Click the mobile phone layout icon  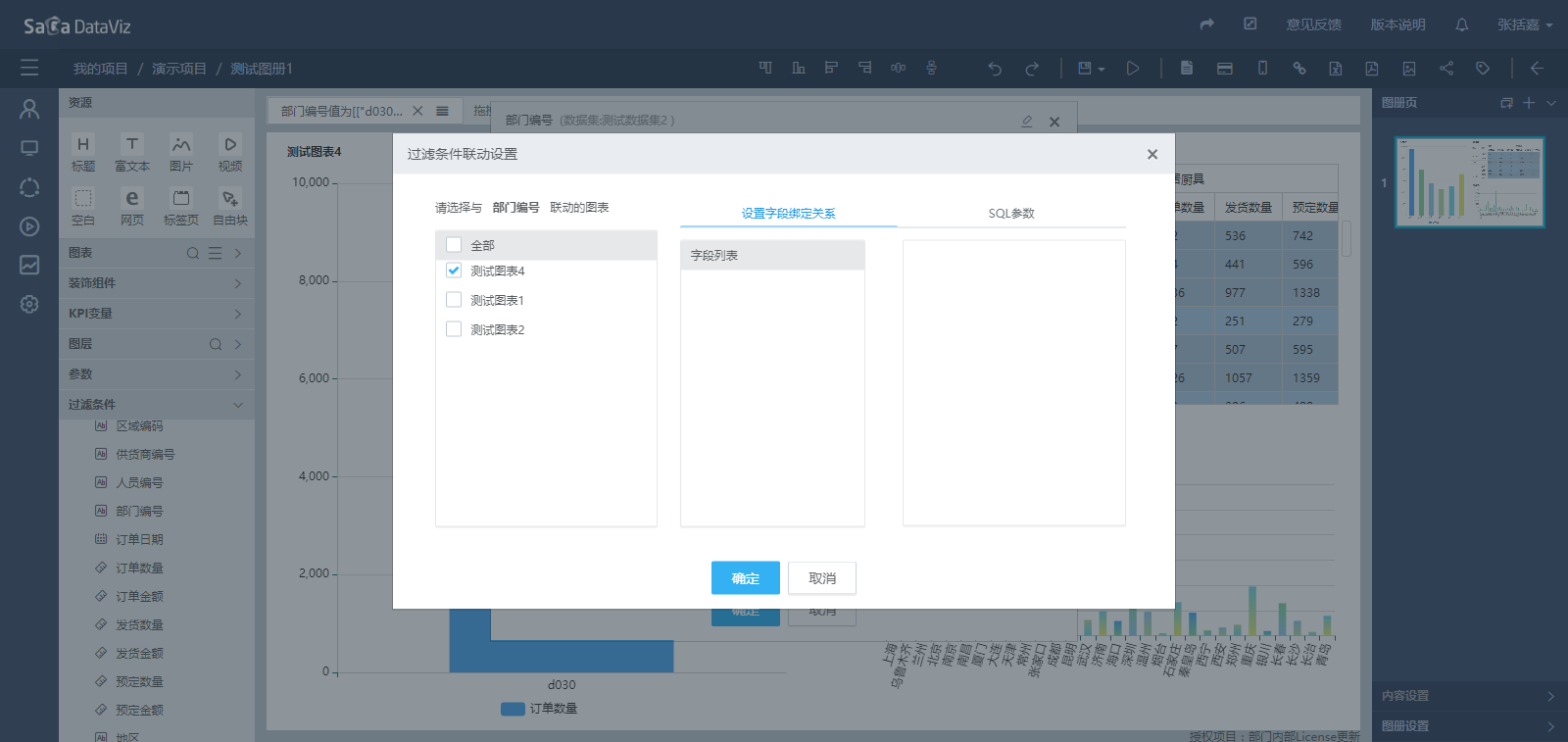(x=1262, y=69)
